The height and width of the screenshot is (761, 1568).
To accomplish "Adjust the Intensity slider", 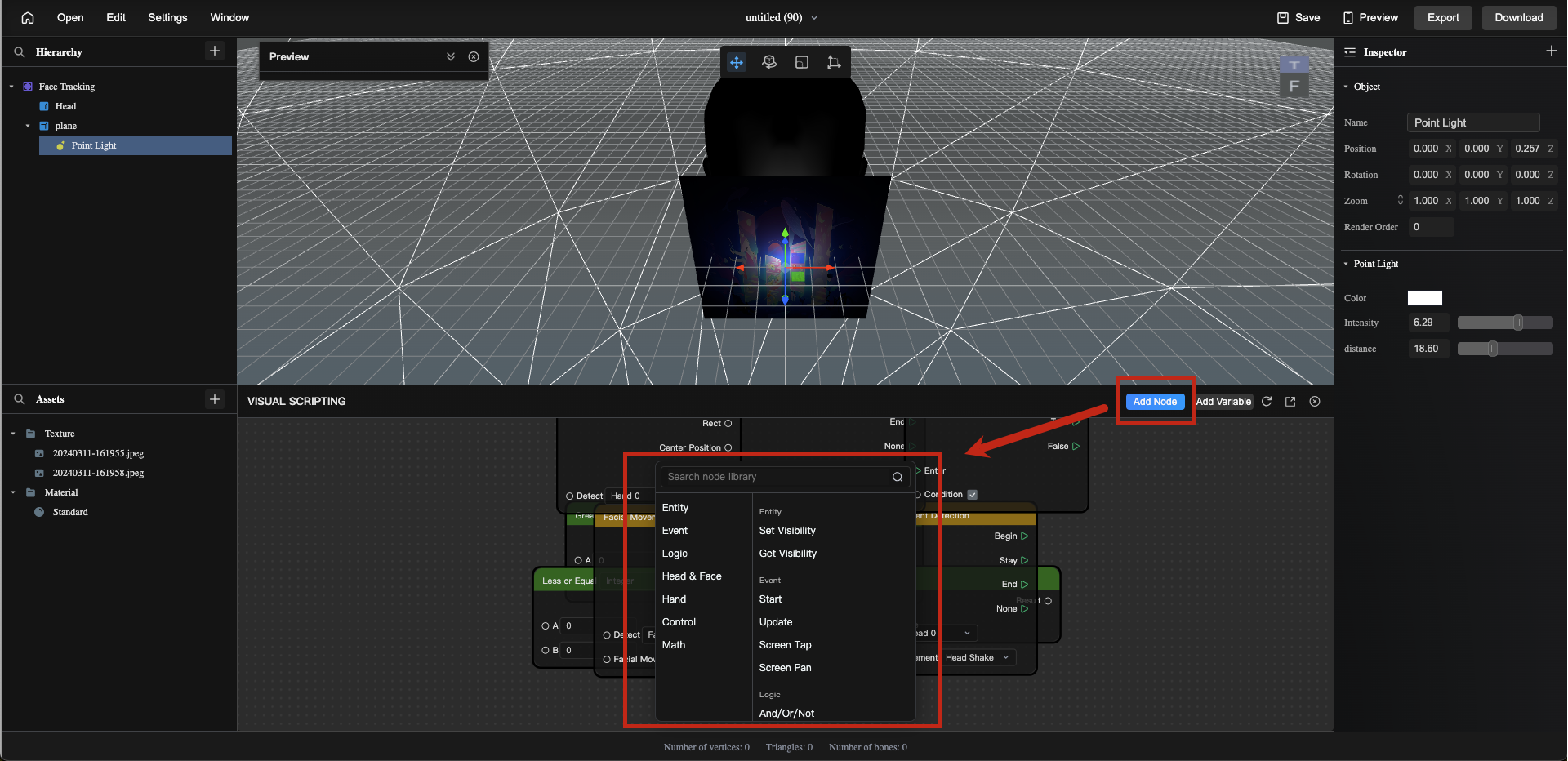I will click(1505, 323).
